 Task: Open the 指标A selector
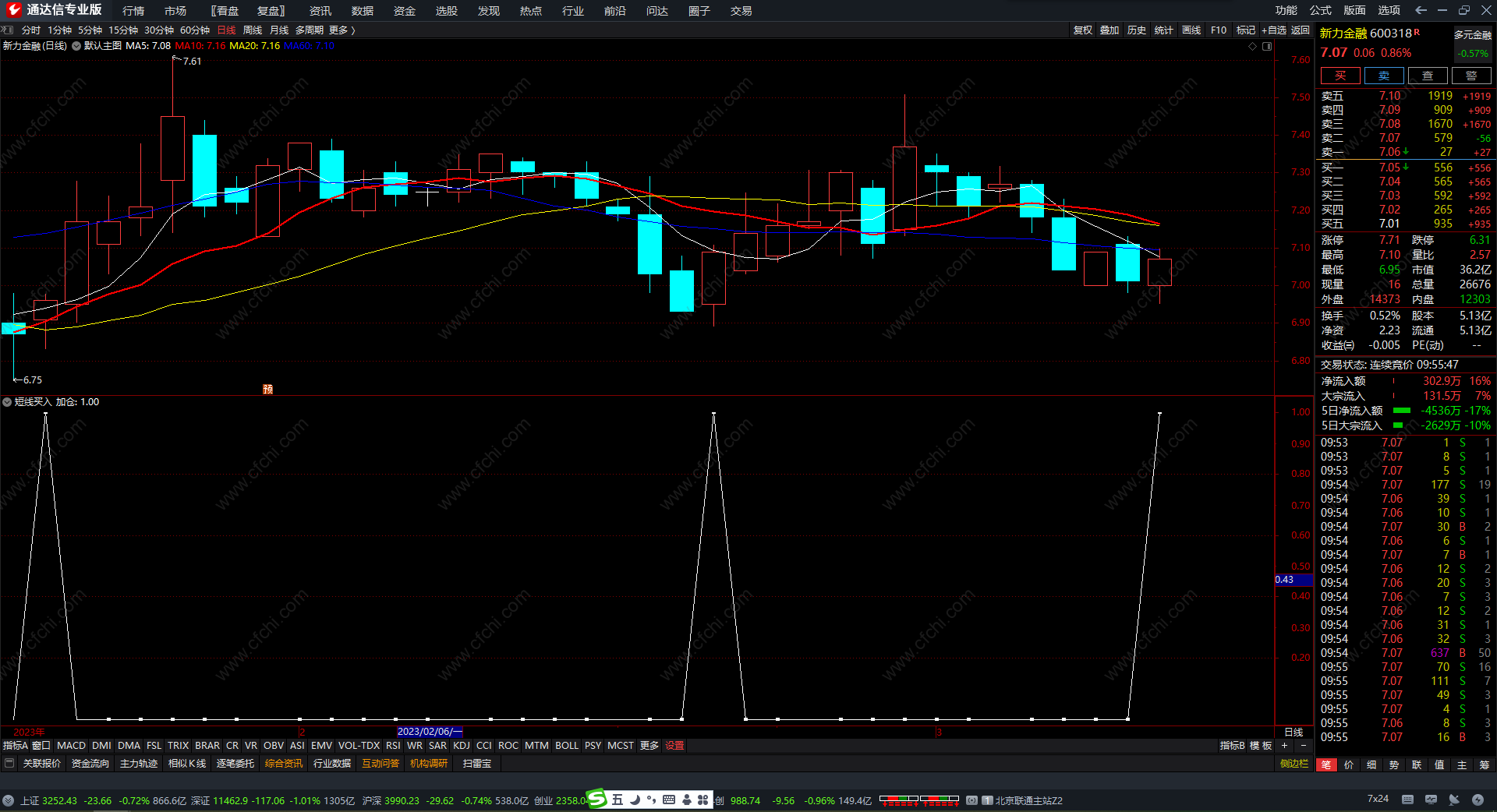[x=16, y=746]
